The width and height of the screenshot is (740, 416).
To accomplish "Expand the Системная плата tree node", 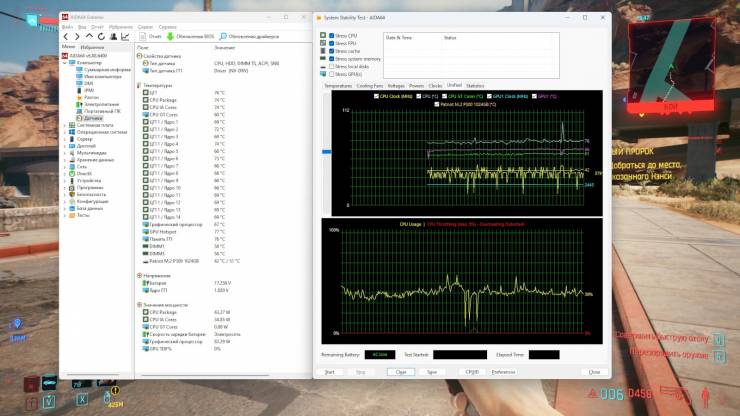I will coord(65,125).
